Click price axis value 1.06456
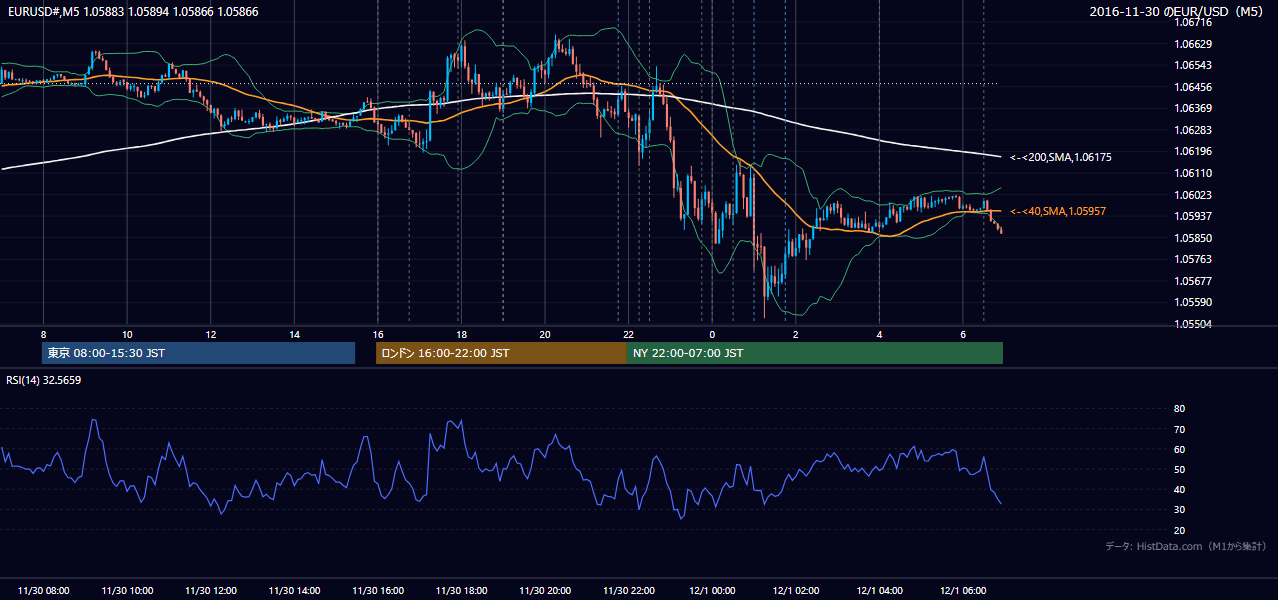Image resolution: width=1278 pixels, height=600 pixels. 1194,87
